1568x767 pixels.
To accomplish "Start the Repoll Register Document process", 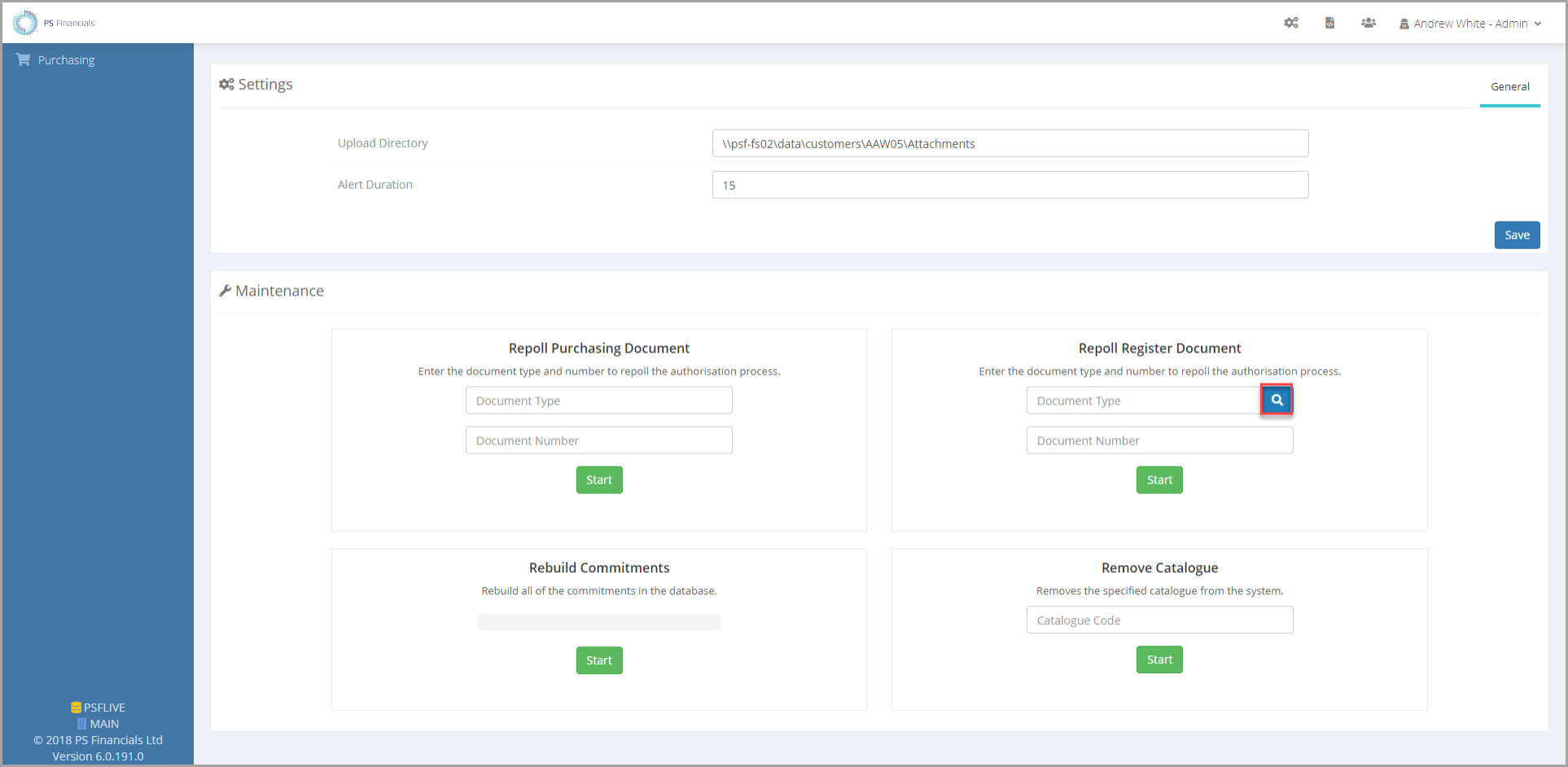I will tap(1159, 480).
